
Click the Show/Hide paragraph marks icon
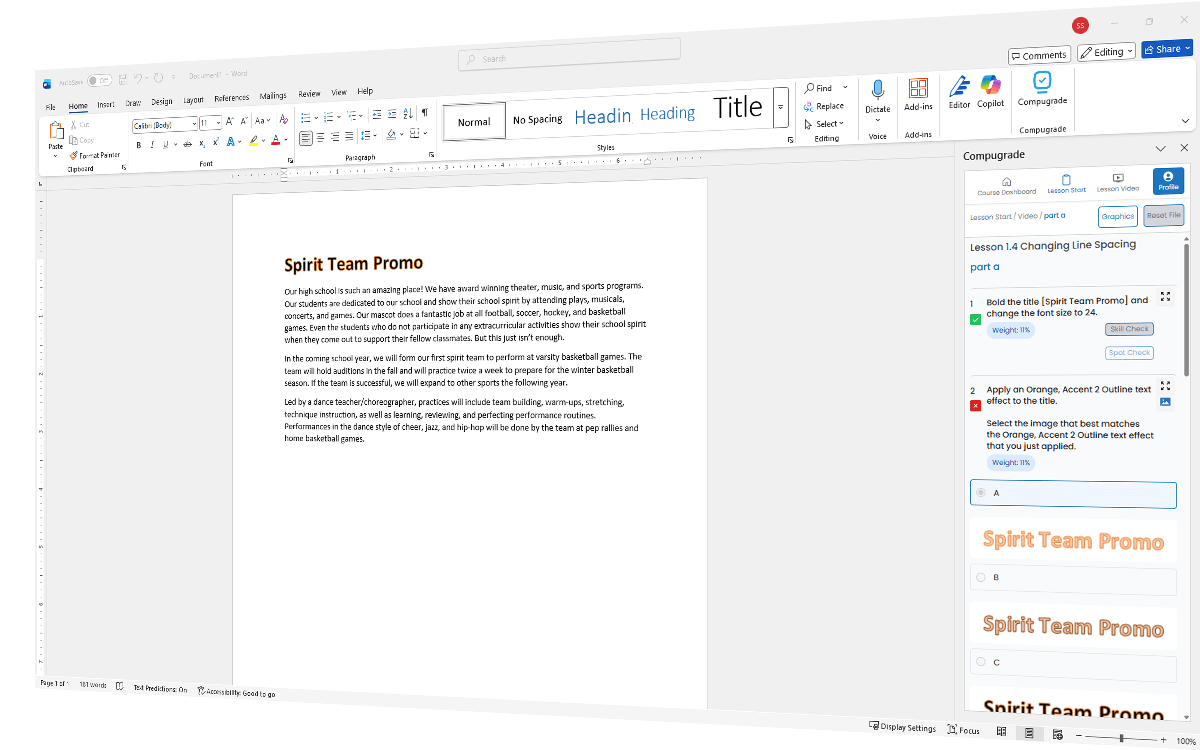coord(425,113)
